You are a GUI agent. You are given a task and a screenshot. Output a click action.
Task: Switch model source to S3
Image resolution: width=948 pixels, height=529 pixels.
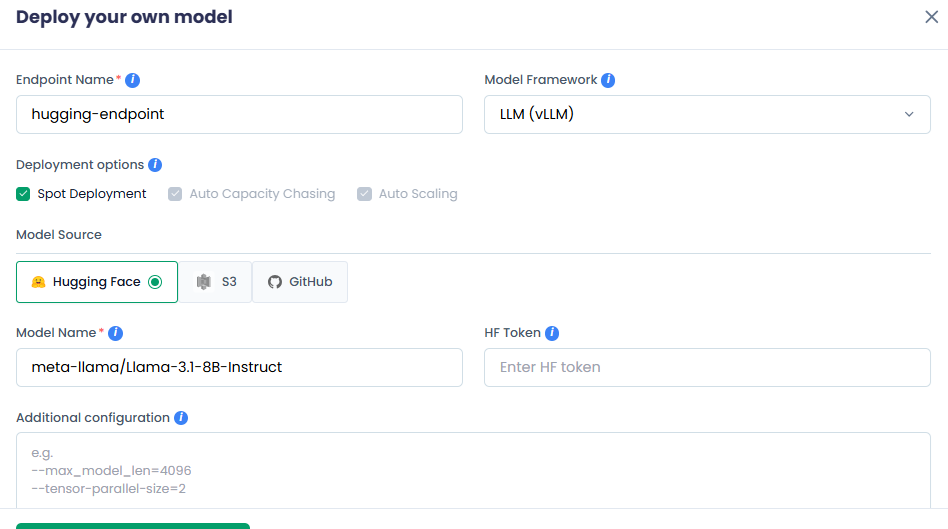(216, 282)
